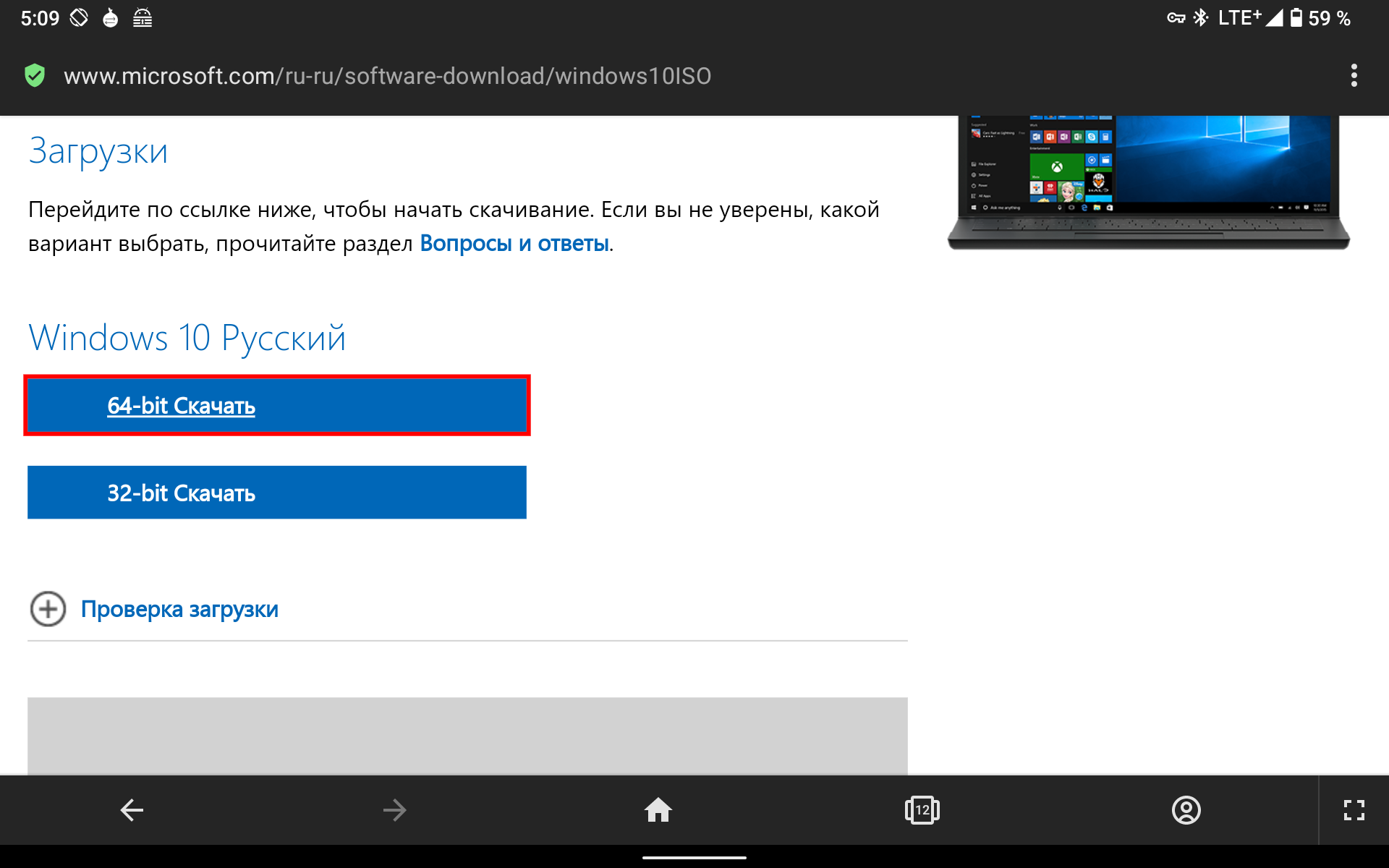Tap the address bar URL
This screenshot has height=868, width=1389.
pos(387,76)
